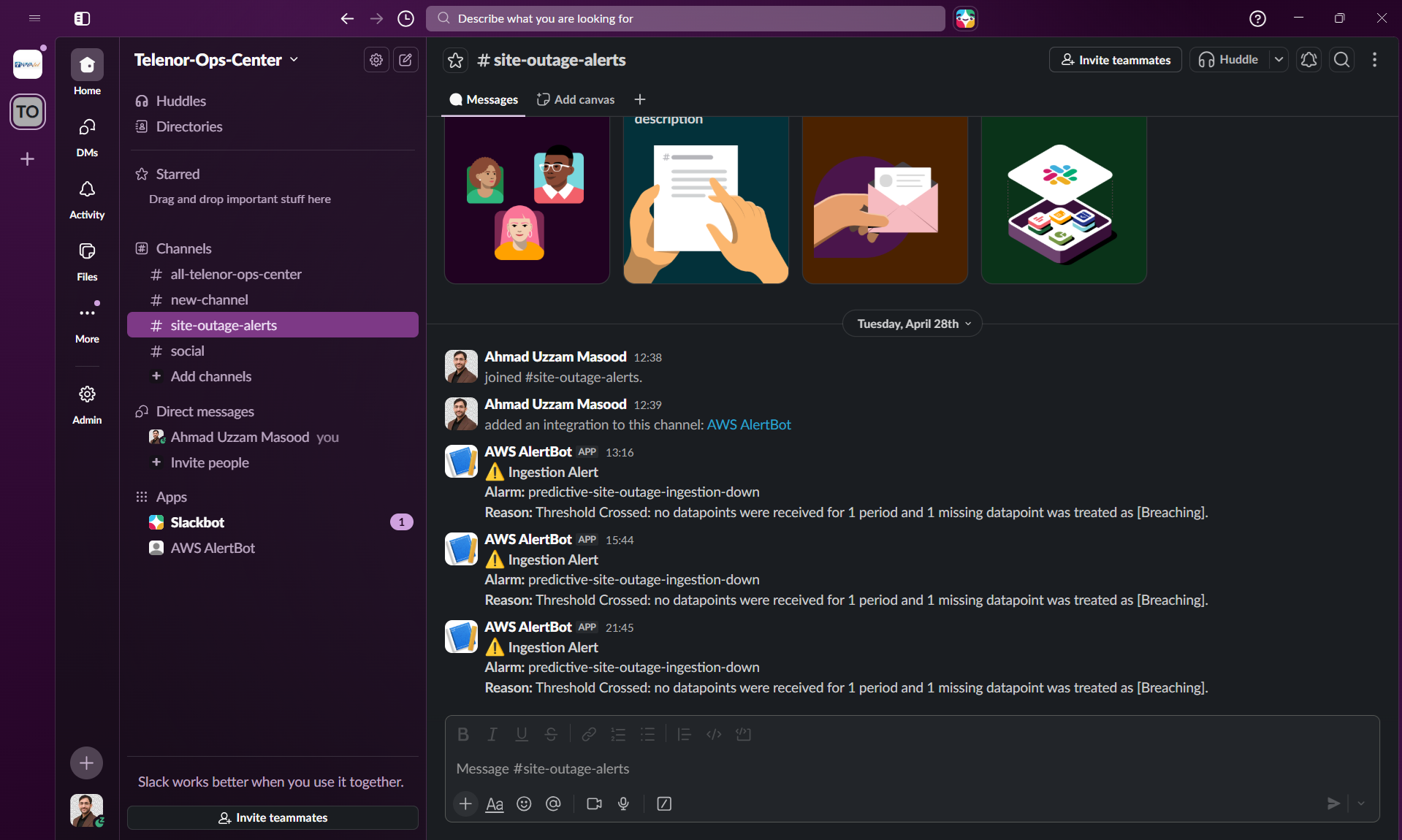Insert a code block in composer
The image size is (1402, 840).
744,734
